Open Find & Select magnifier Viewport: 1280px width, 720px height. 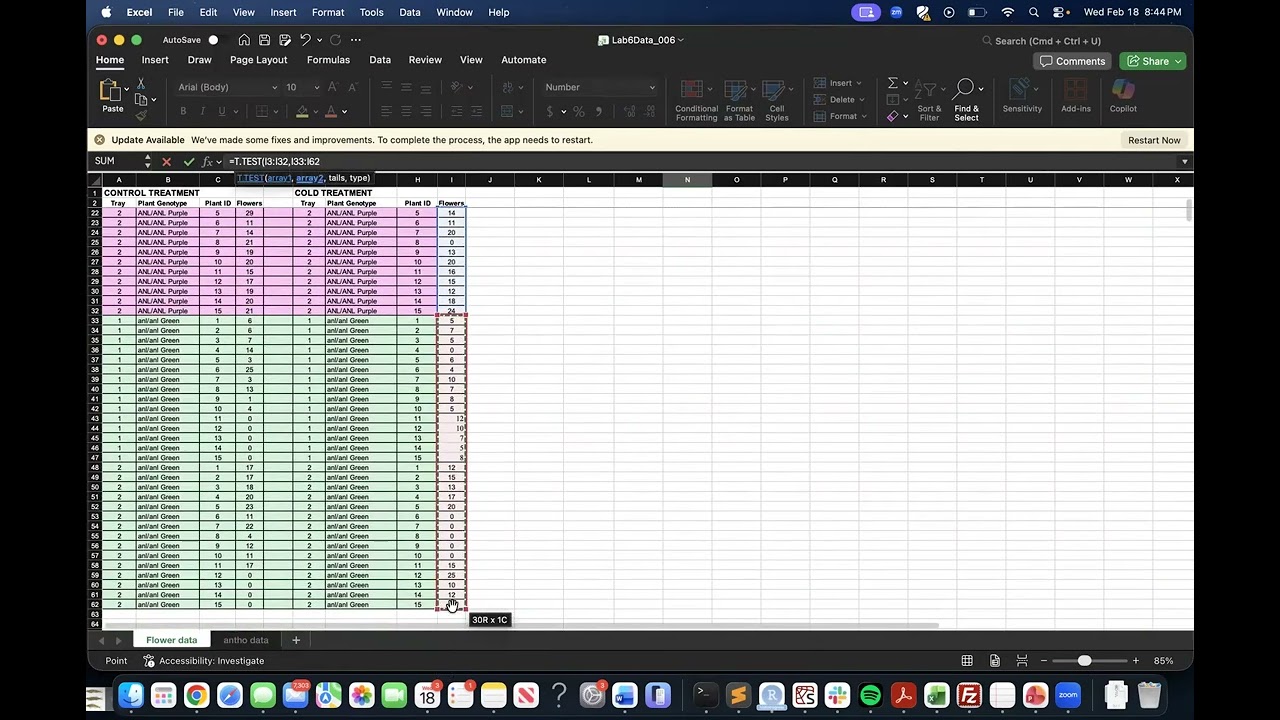[x=966, y=100]
